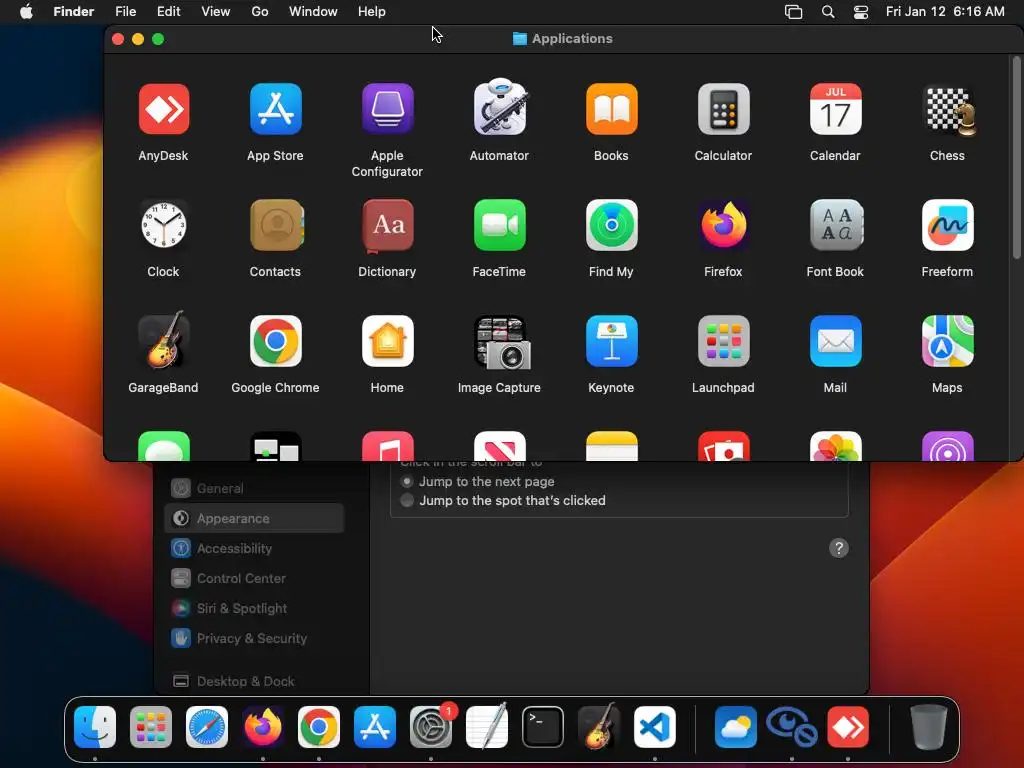Open the Window menu

tap(313, 12)
